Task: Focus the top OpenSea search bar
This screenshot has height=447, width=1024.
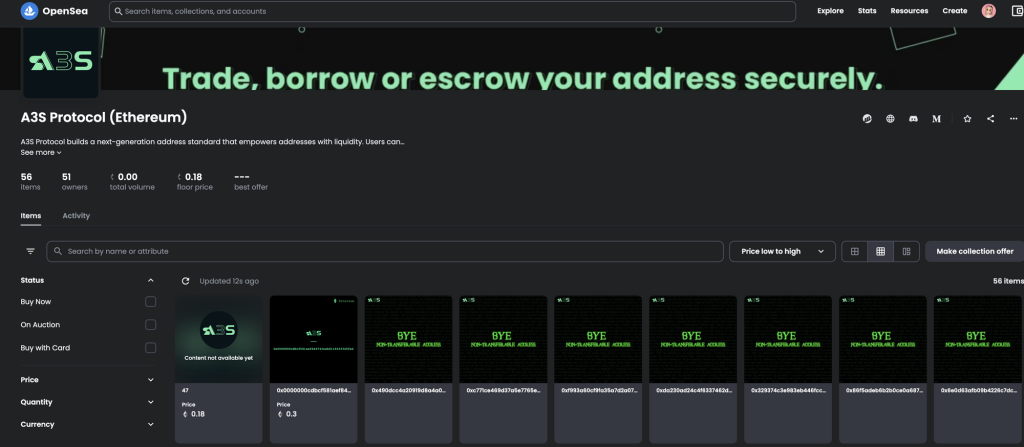Action: [x=452, y=11]
